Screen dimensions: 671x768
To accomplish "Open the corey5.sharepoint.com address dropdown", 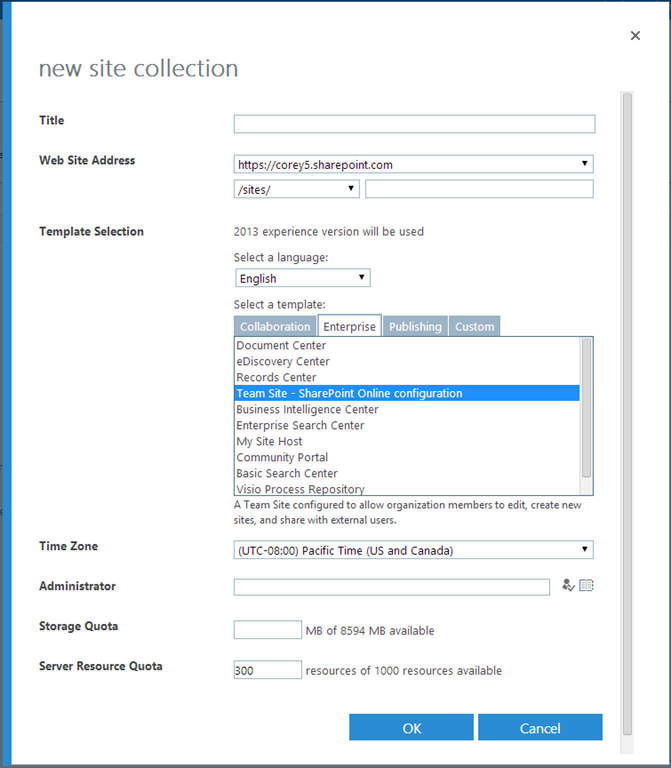I will point(413,164).
